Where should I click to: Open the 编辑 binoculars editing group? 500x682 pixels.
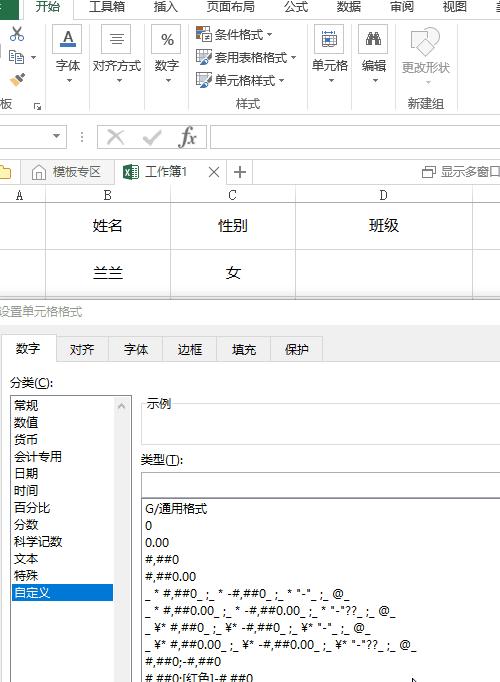coord(374,55)
